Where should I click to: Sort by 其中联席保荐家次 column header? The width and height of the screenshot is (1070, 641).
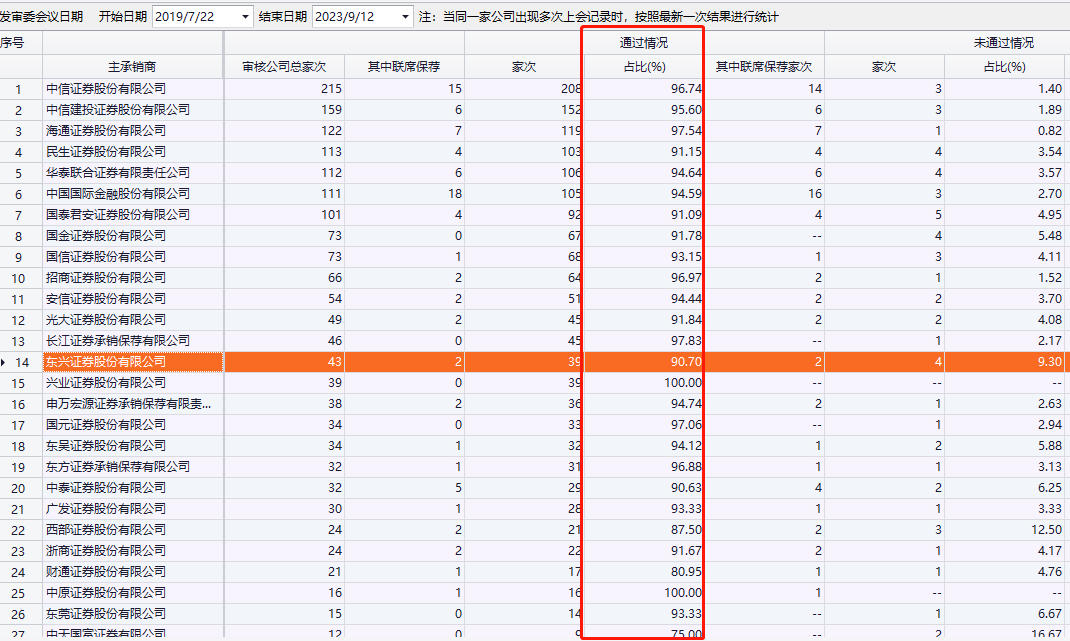pyautogui.click(x=764, y=67)
